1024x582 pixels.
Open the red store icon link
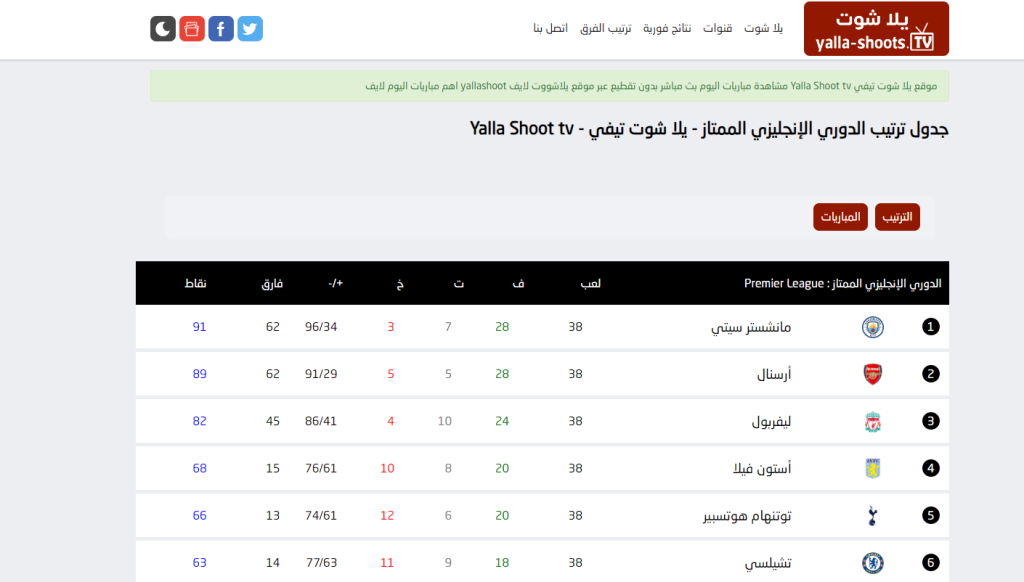pyautogui.click(x=192, y=29)
